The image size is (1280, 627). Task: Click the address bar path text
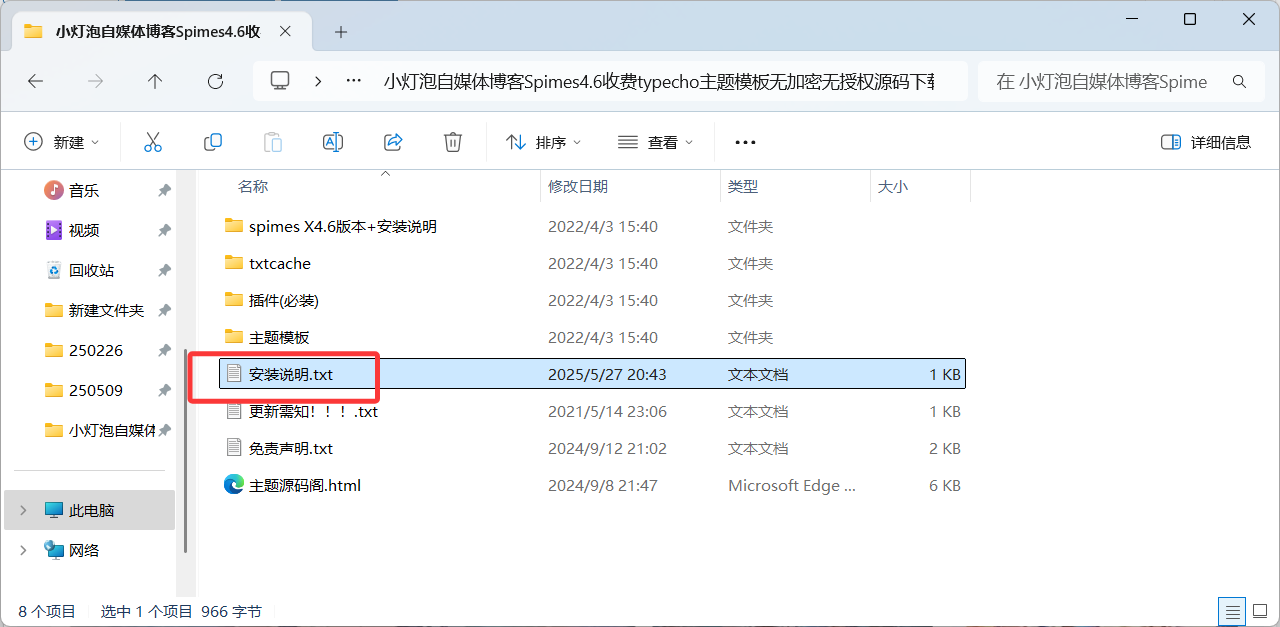(x=659, y=81)
